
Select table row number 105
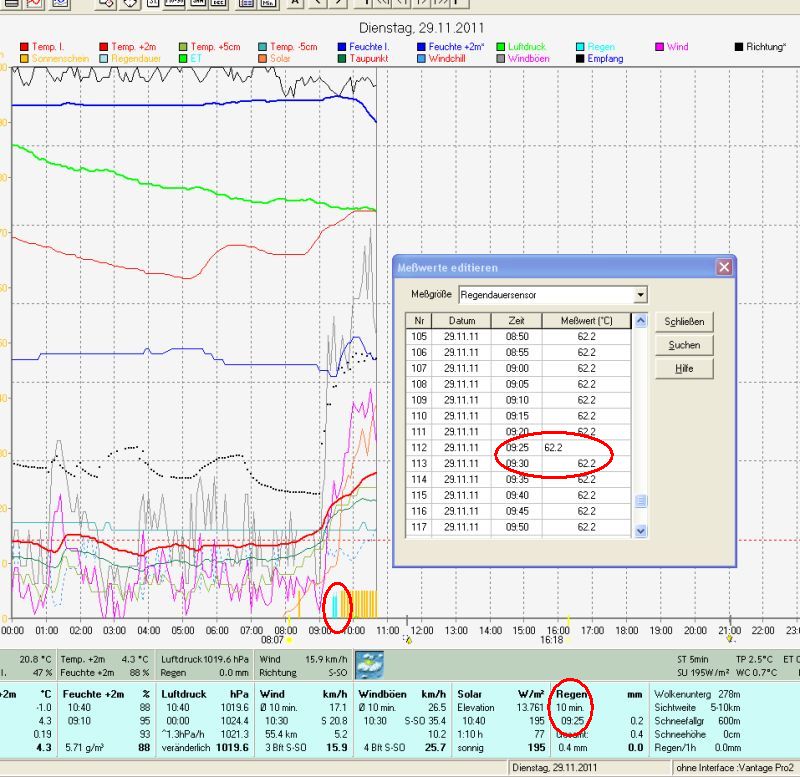(419, 337)
